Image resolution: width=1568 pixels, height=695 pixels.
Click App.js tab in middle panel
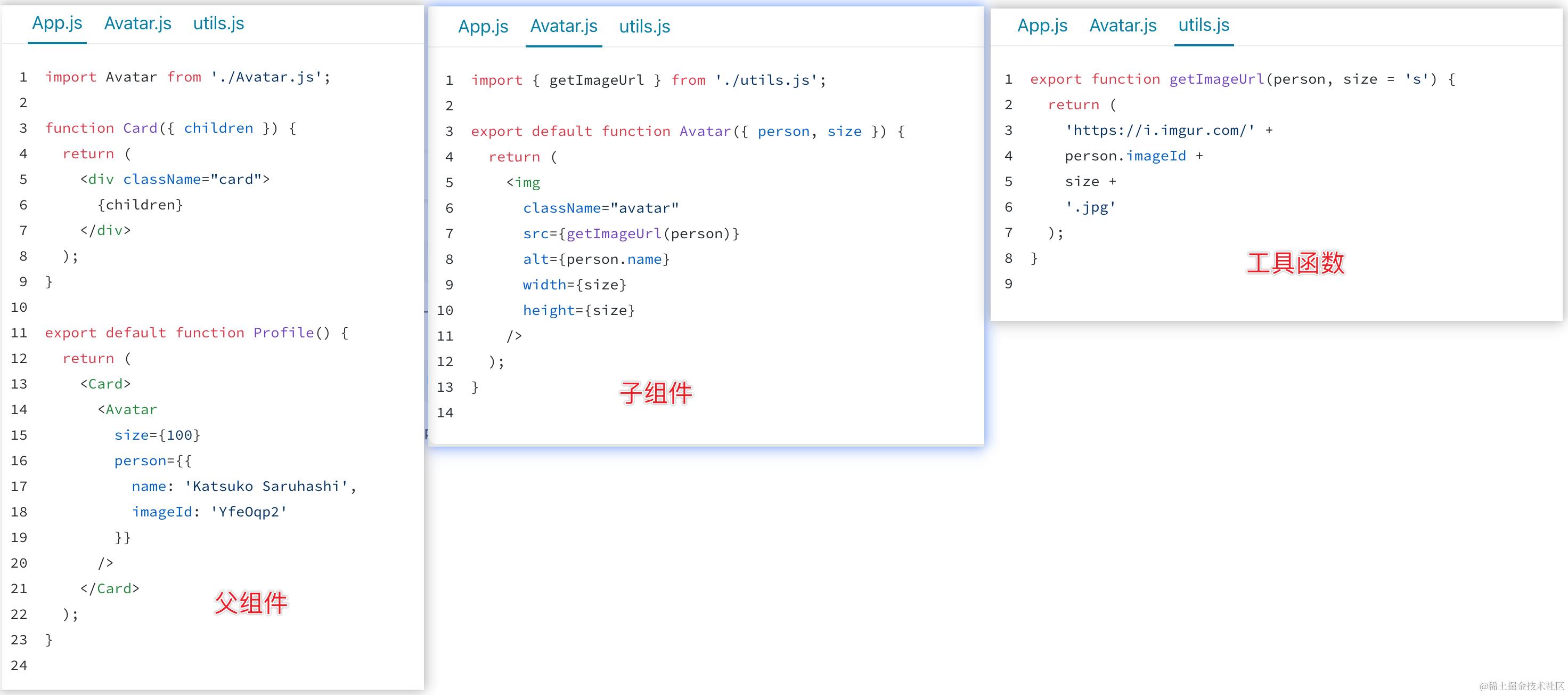click(x=483, y=26)
